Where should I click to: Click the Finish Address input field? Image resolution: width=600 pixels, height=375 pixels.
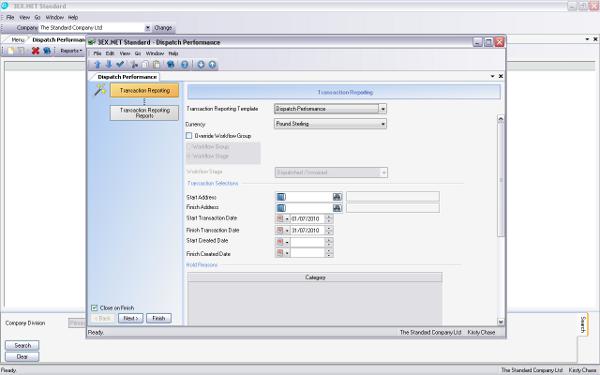coord(309,208)
